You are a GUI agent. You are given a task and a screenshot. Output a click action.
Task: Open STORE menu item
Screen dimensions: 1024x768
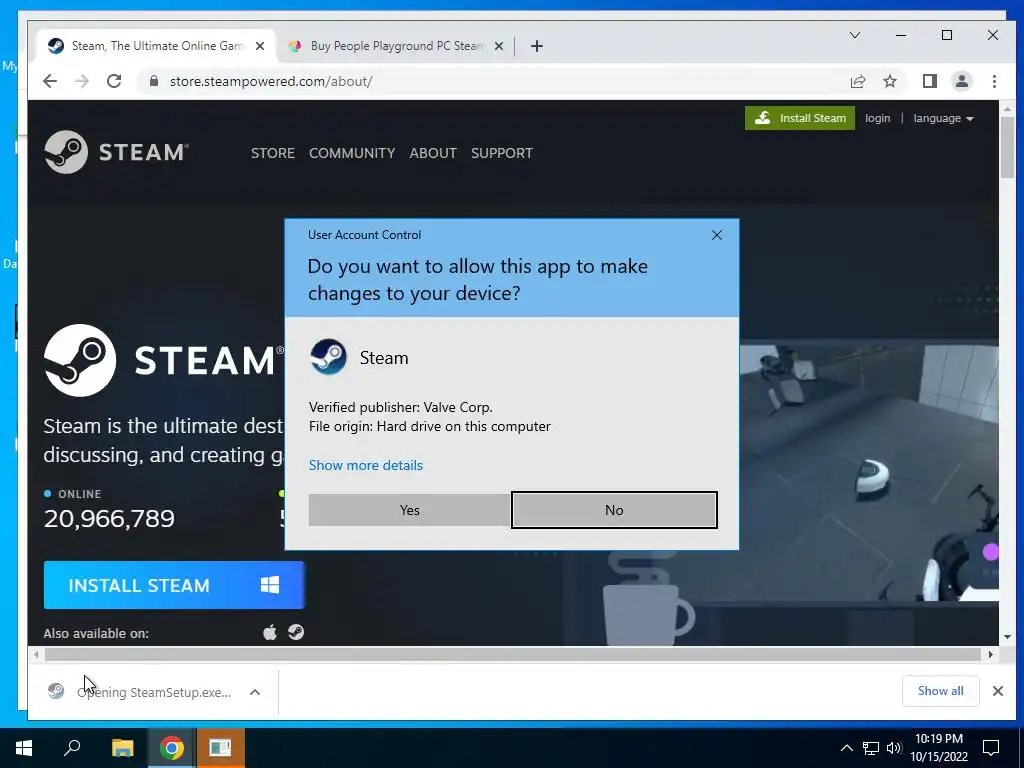pos(273,153)
